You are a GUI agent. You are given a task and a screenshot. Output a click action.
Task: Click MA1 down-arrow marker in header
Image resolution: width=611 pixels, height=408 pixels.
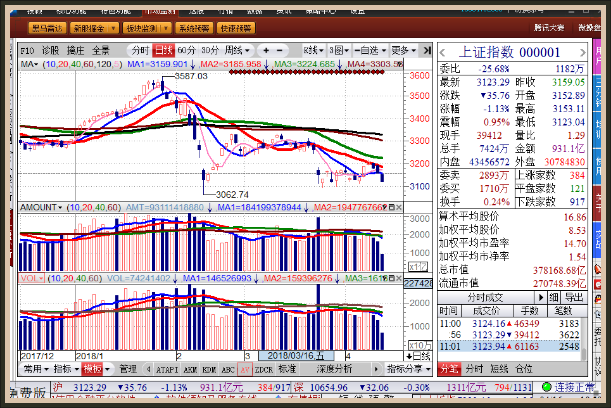(x=192, y=64)
